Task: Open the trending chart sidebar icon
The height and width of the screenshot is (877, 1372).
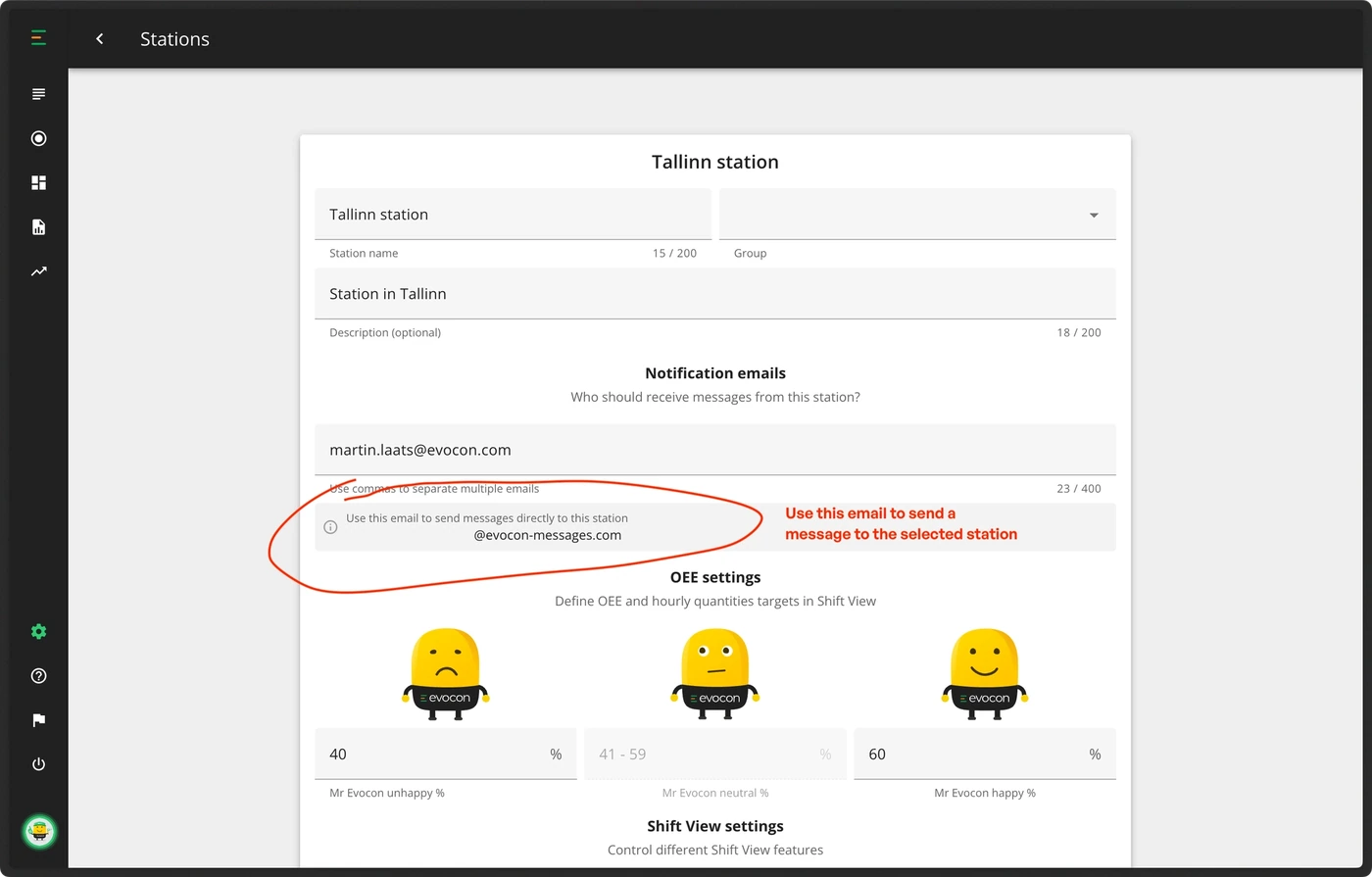Action: tap(38, 271)
